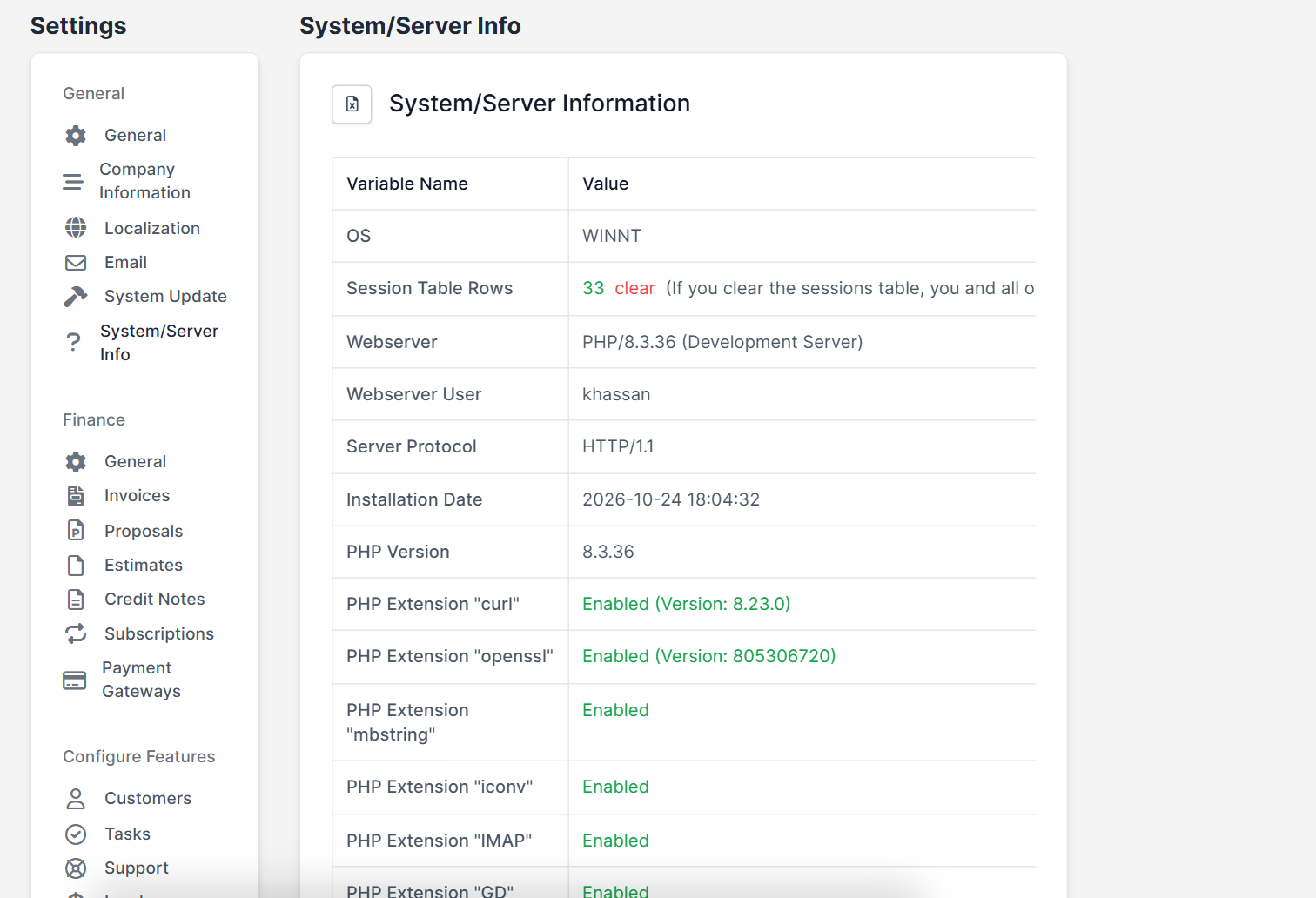Screen dimensions: 1316x898
Task: Click the Subscriptions repeat arrows icon
Action: [76, 633]
